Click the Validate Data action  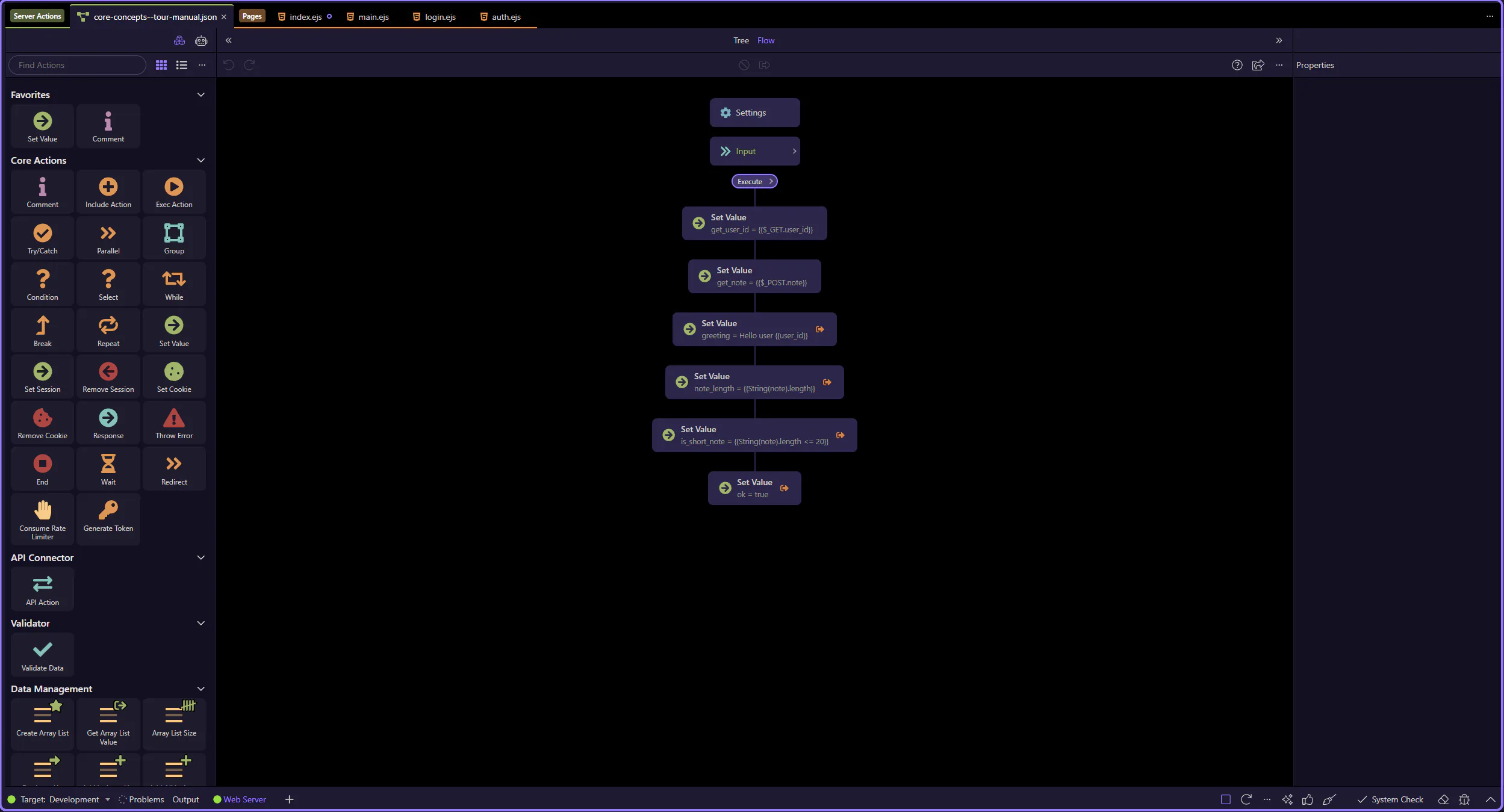(42, 655)
